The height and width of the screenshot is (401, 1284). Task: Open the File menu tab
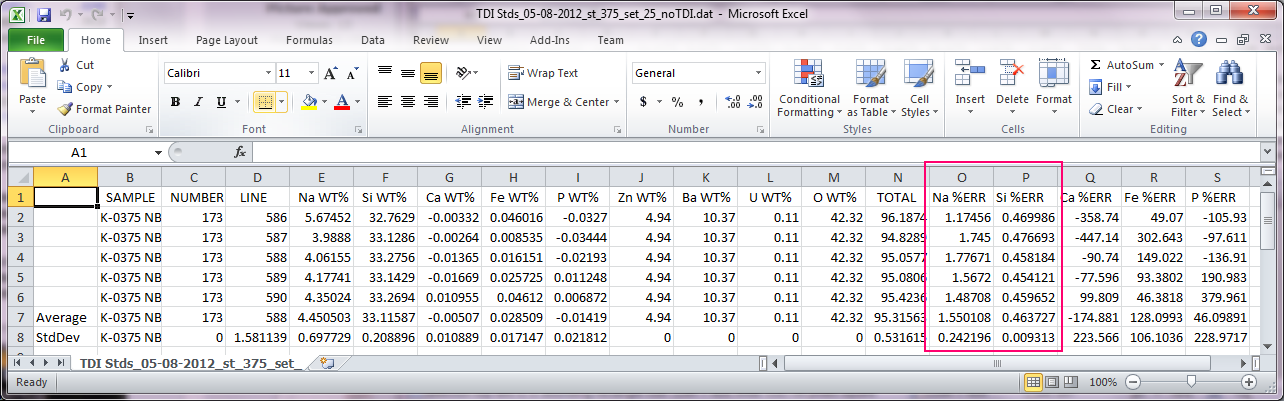coord(36,40)
